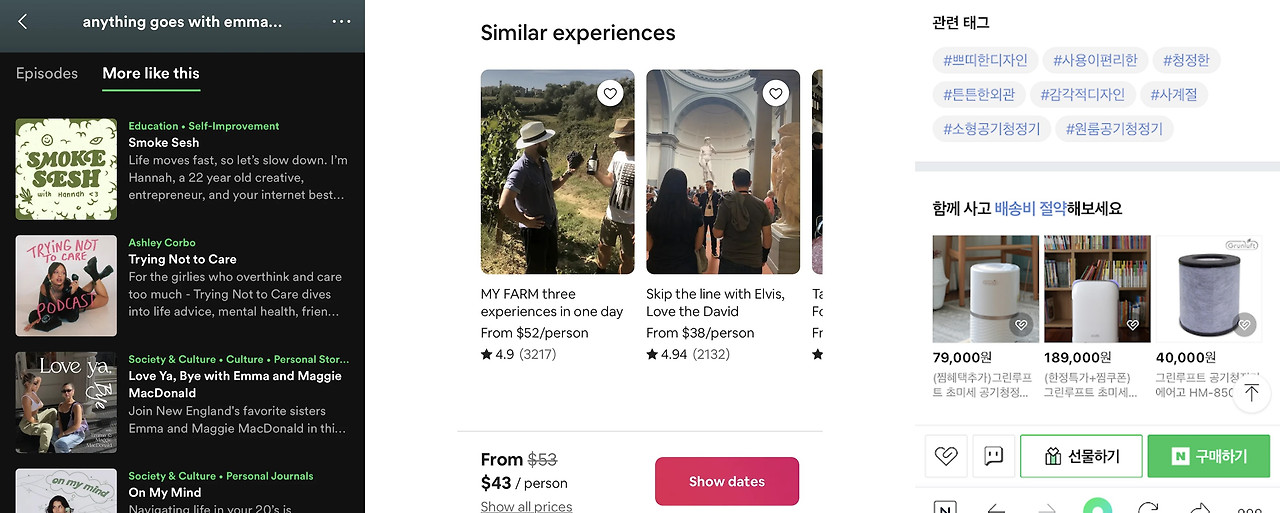The width and height of the screenshot is (1280, 513).
Task: Open the podcast three-dots menu
Action: point(341,21)
